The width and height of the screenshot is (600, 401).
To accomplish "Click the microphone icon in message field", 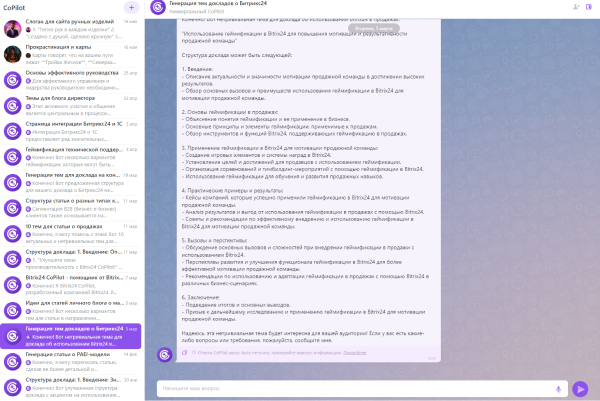I will pos(558,389).
